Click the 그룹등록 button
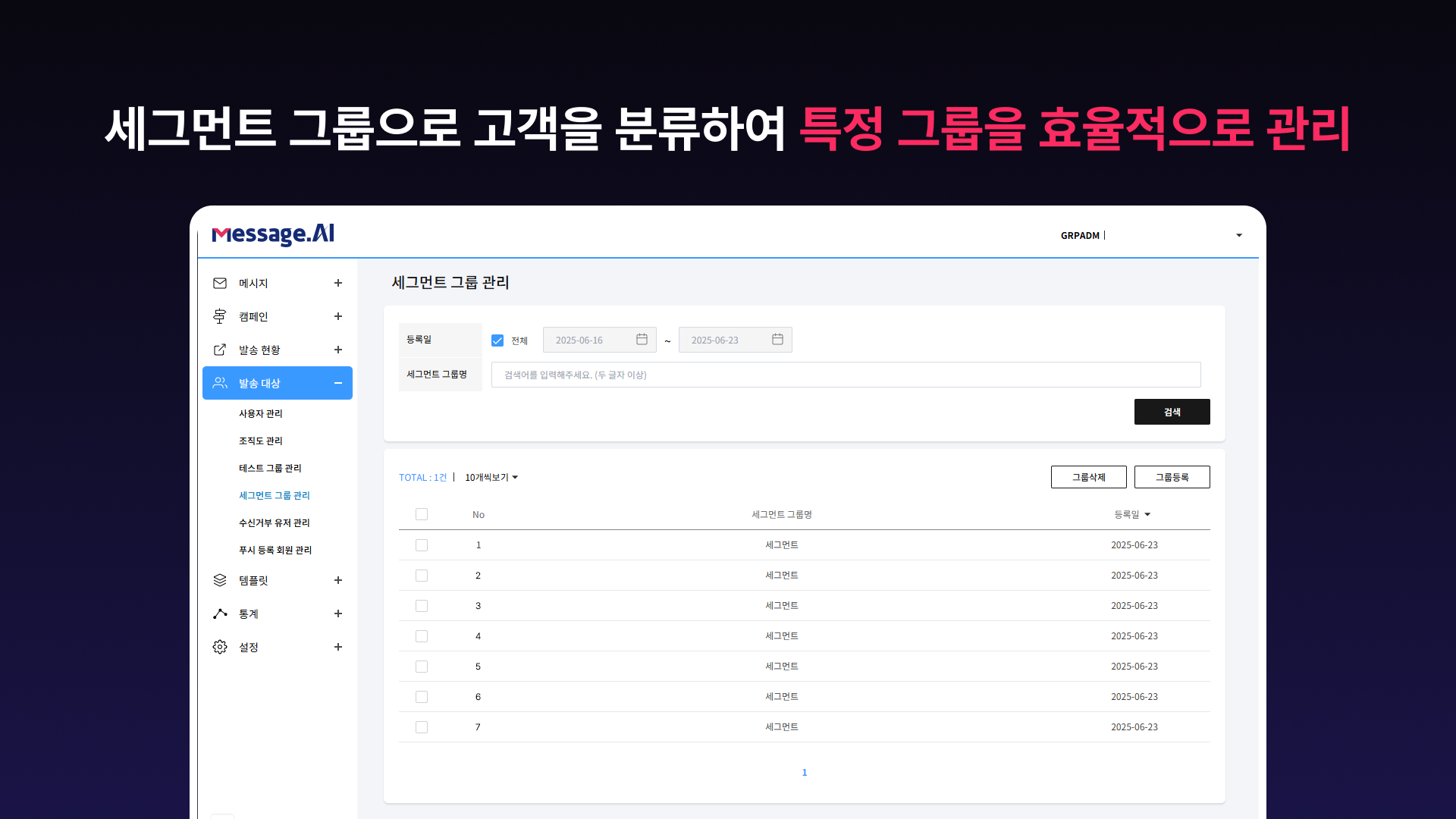Screen dimensions: 1456x819 coord(1172,477)
